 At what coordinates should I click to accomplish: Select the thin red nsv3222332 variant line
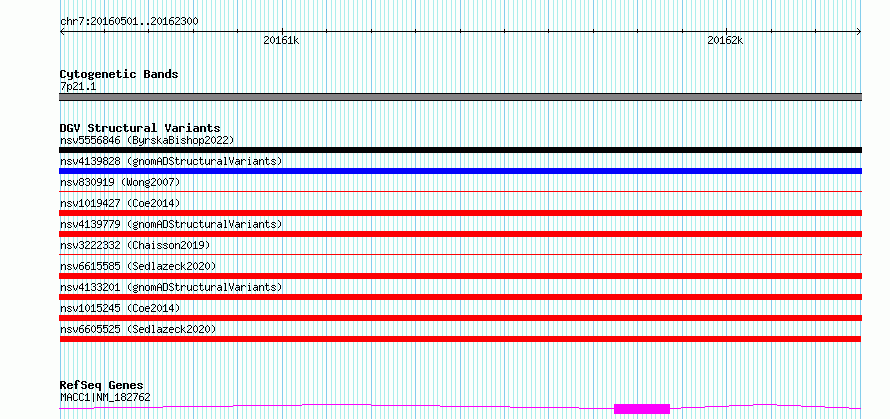tap(460, 255)
